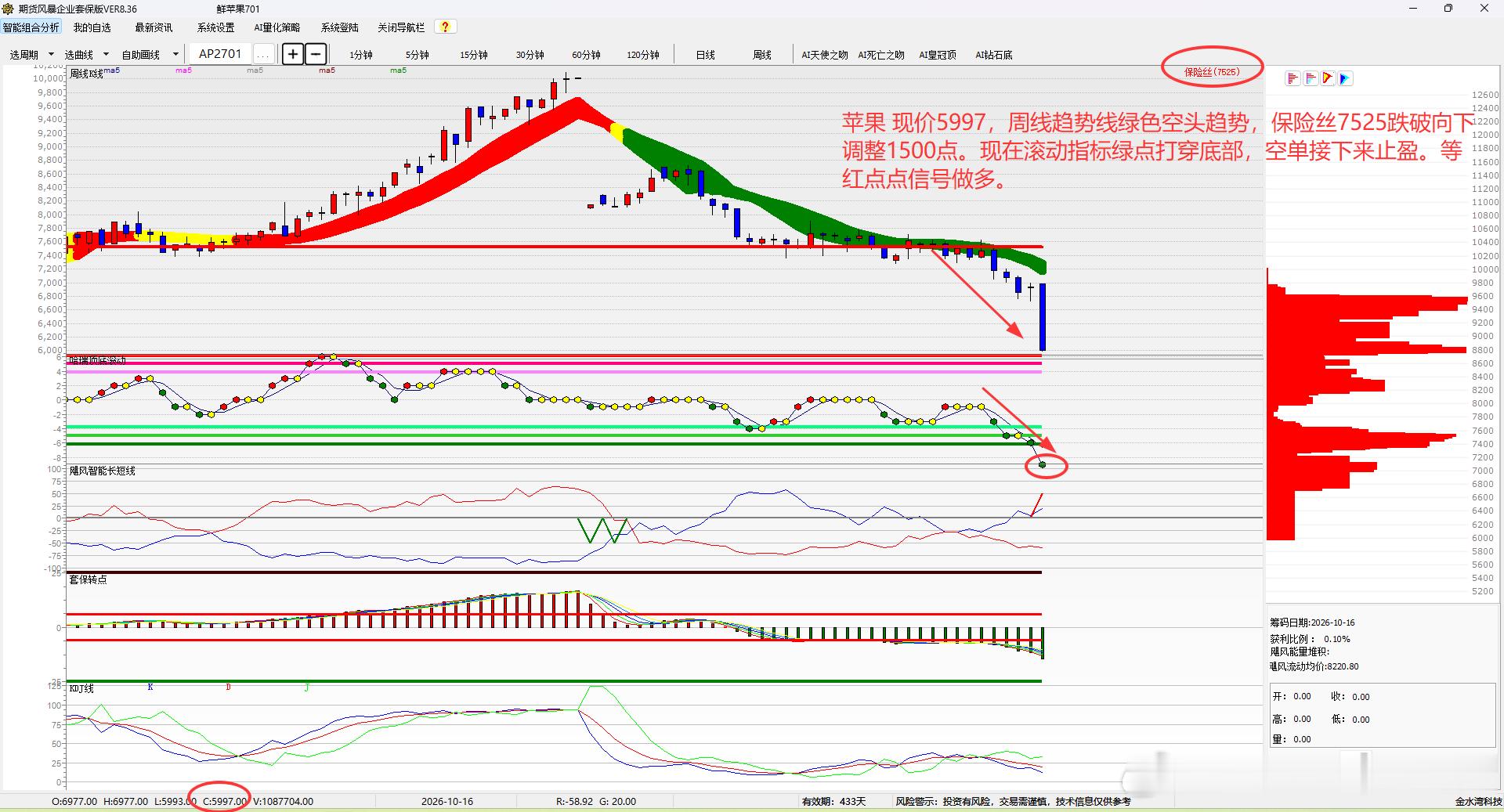Click the red-and-cyan bar distribution icon
Viewport: 1504px width, 812px height.
1310,78
